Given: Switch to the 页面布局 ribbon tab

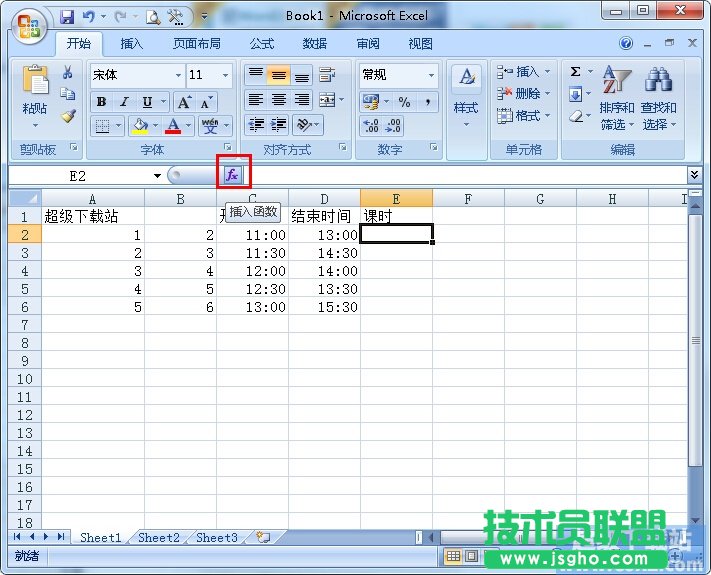Looking at the screenshot, I should point(197,44).
